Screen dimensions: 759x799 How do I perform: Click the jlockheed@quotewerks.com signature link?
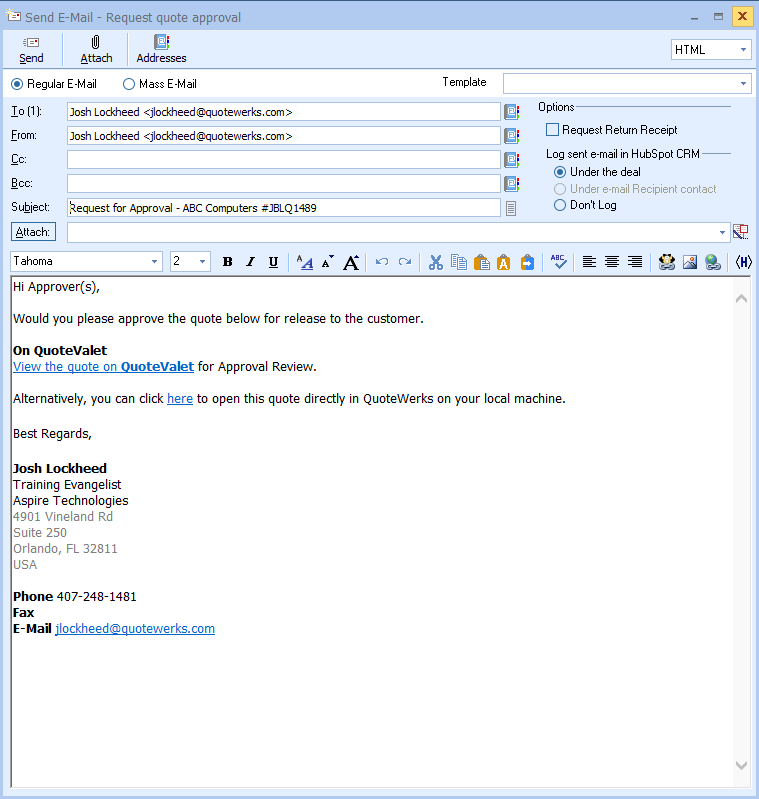[135, 628]
